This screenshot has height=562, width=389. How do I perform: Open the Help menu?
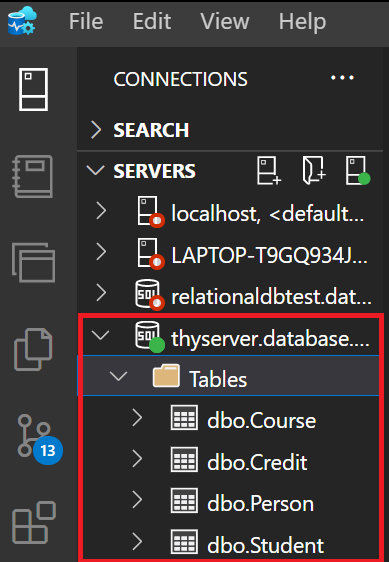pyautogui.click(x=303, y=22)
